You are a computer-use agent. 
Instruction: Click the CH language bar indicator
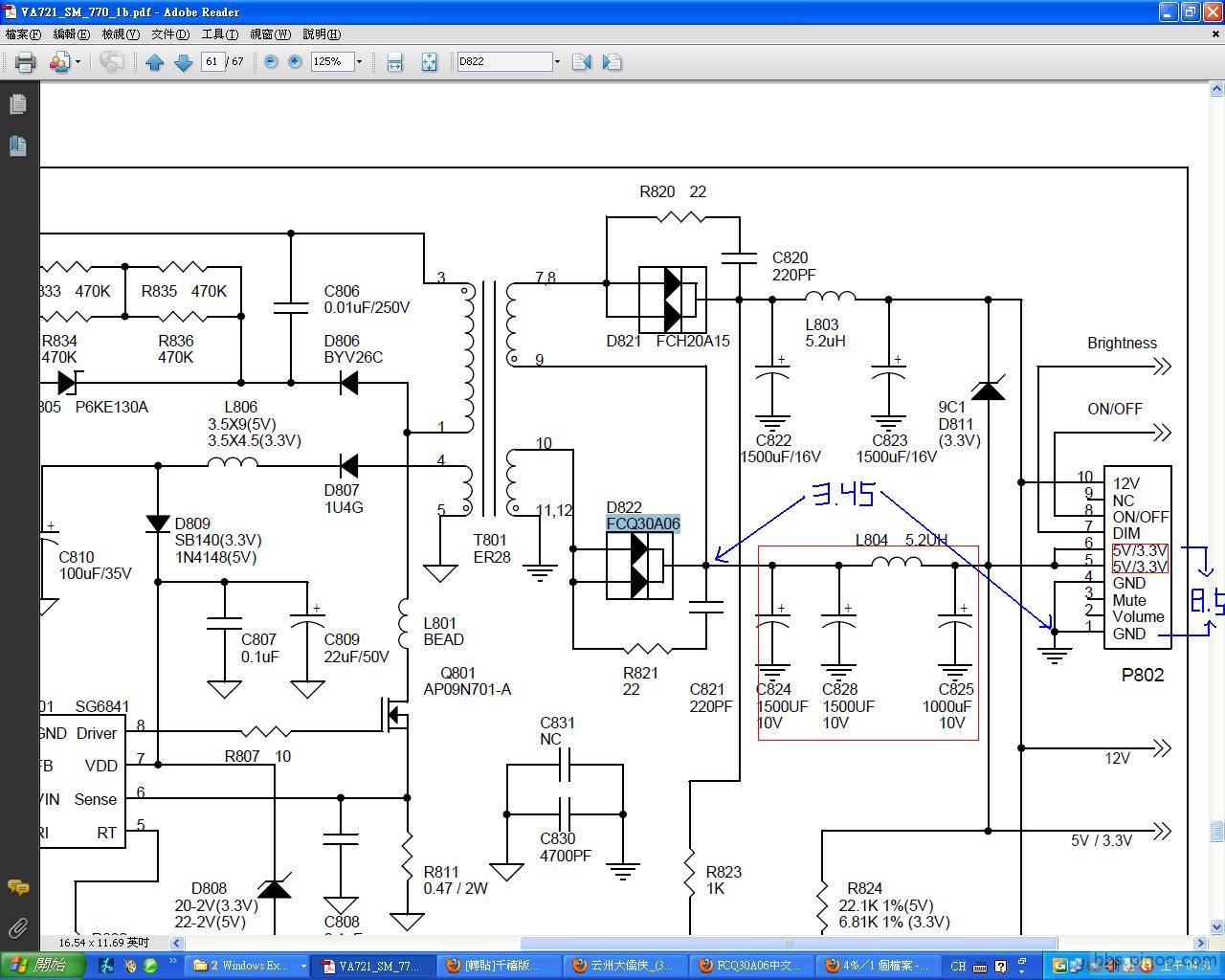(958, 966)
